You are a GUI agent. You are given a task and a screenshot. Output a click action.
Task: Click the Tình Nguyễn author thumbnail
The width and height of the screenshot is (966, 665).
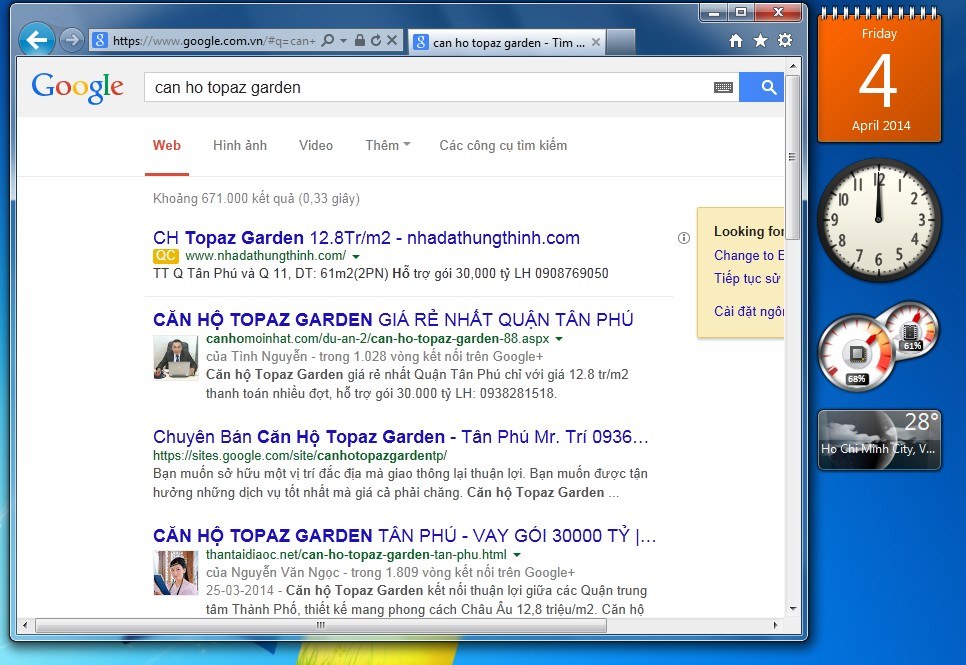[x=176, y=357]
